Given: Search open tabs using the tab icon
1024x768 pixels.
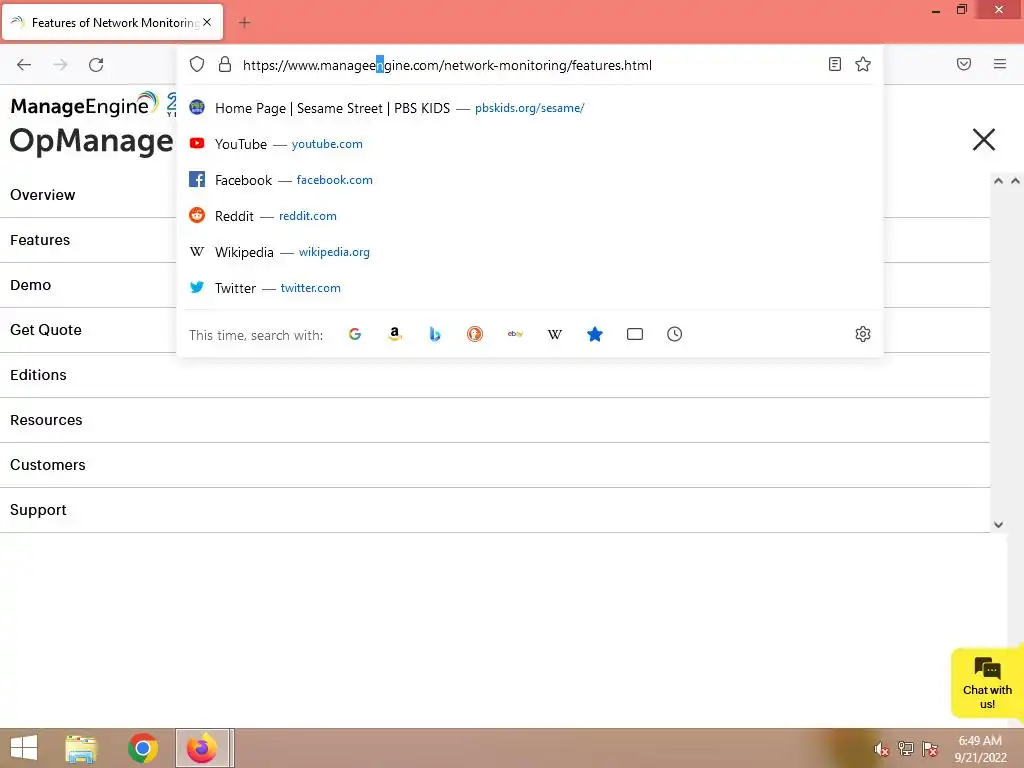Looking at the screenshot, I should click(635, 334).
